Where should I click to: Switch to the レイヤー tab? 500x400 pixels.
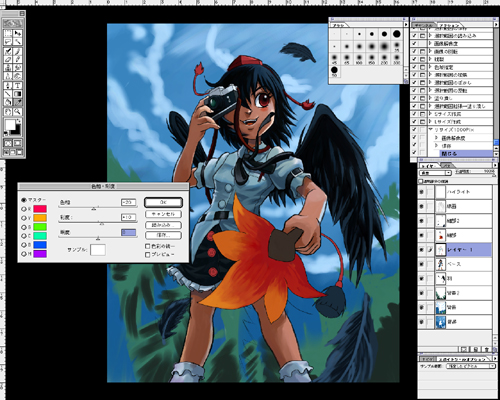(x=429, y=166)
